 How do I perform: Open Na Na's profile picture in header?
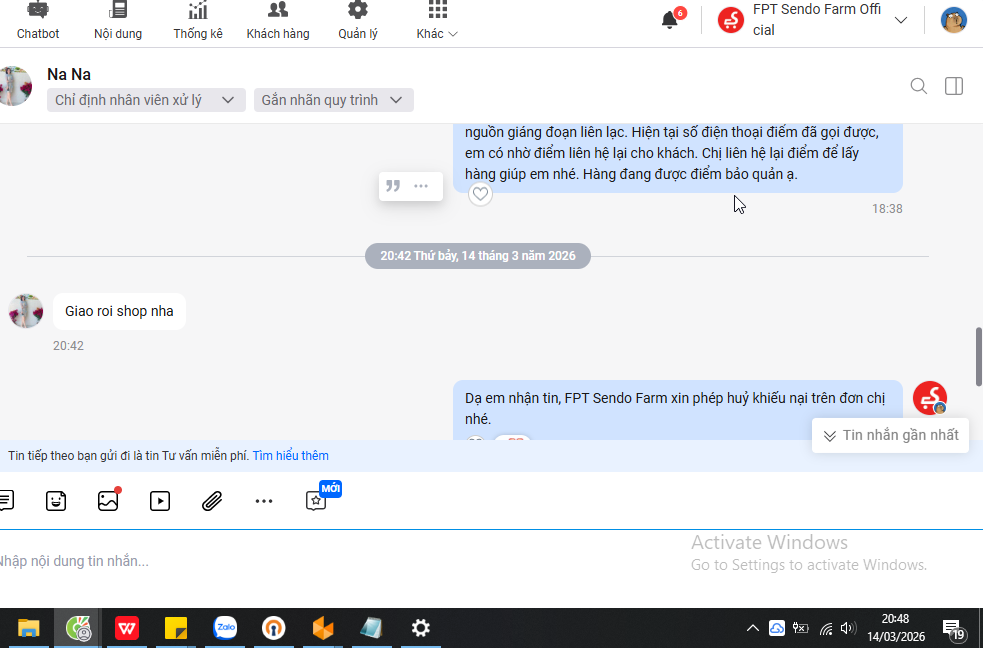[15, 86]
